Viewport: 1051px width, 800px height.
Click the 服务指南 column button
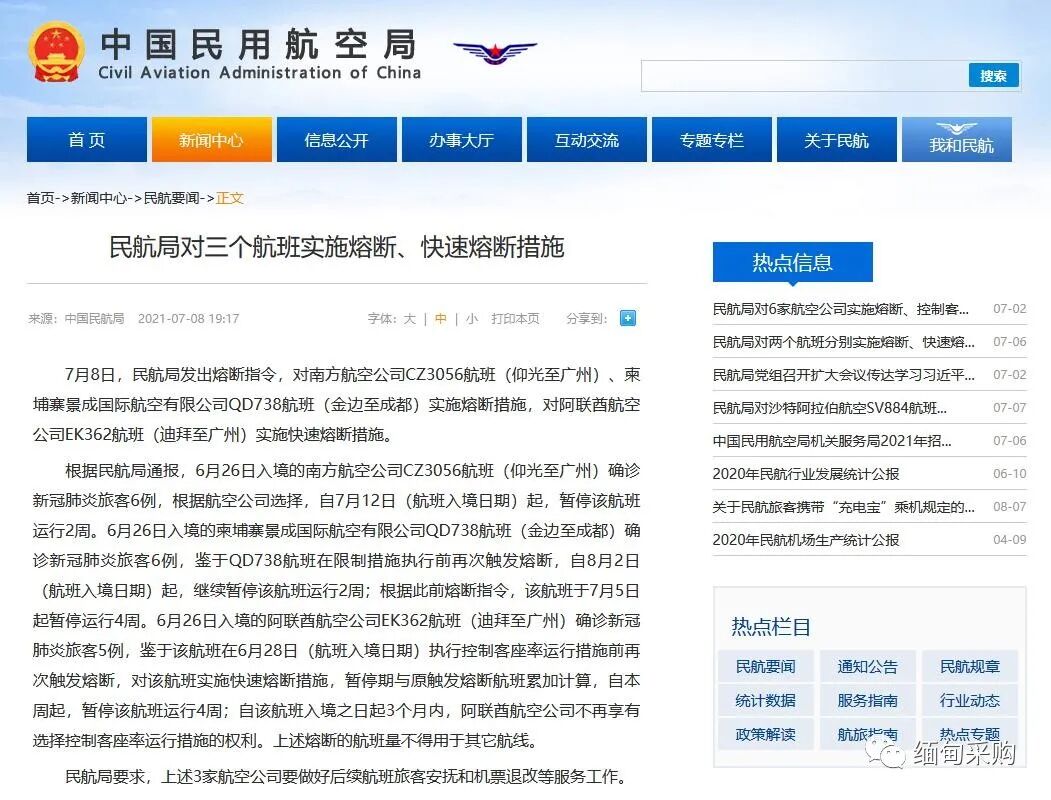[867, 700]
